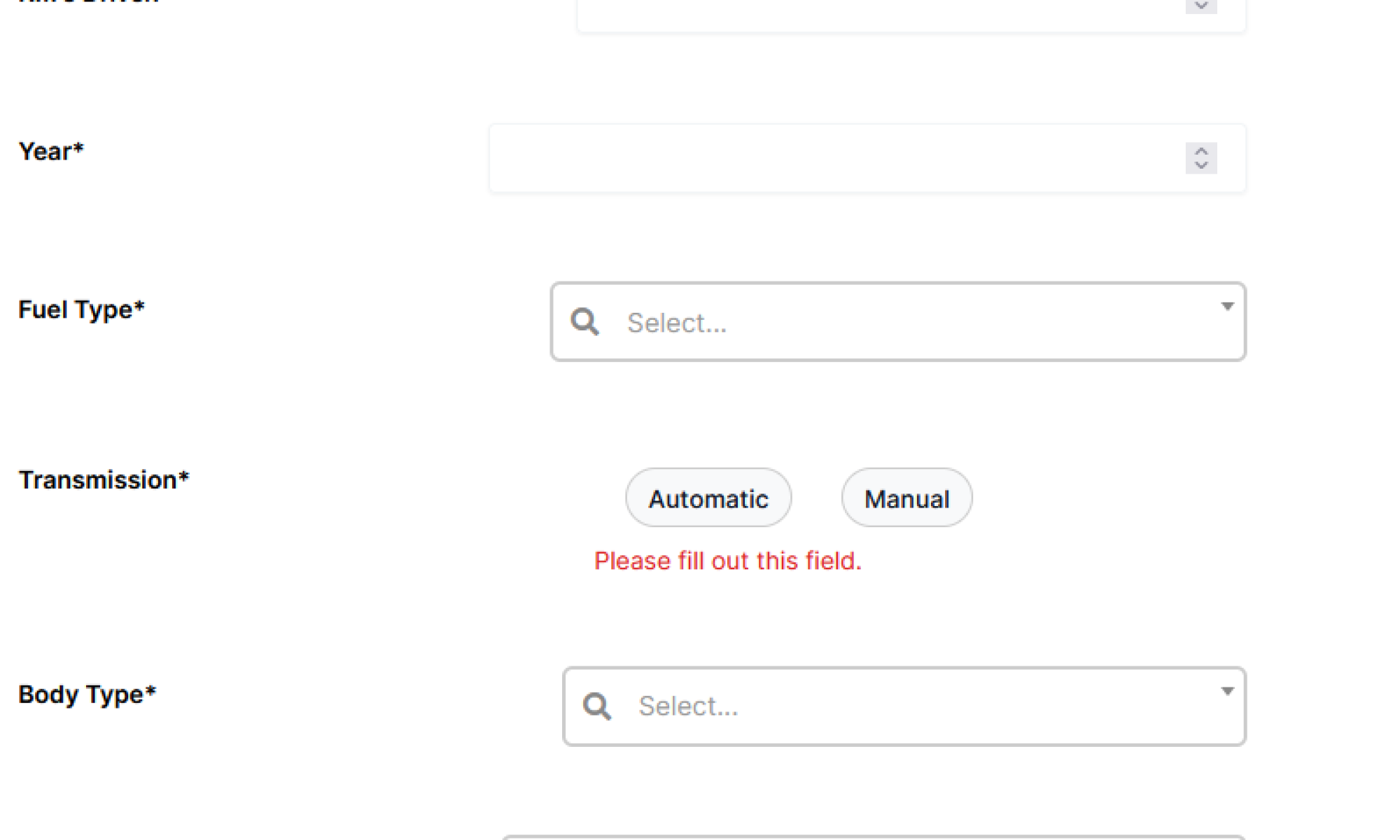Image resolution: width=1400 pixels, height=840 pixels.
Task: Click the red 'Please fill out this field' message
Action: pos(727,561)
